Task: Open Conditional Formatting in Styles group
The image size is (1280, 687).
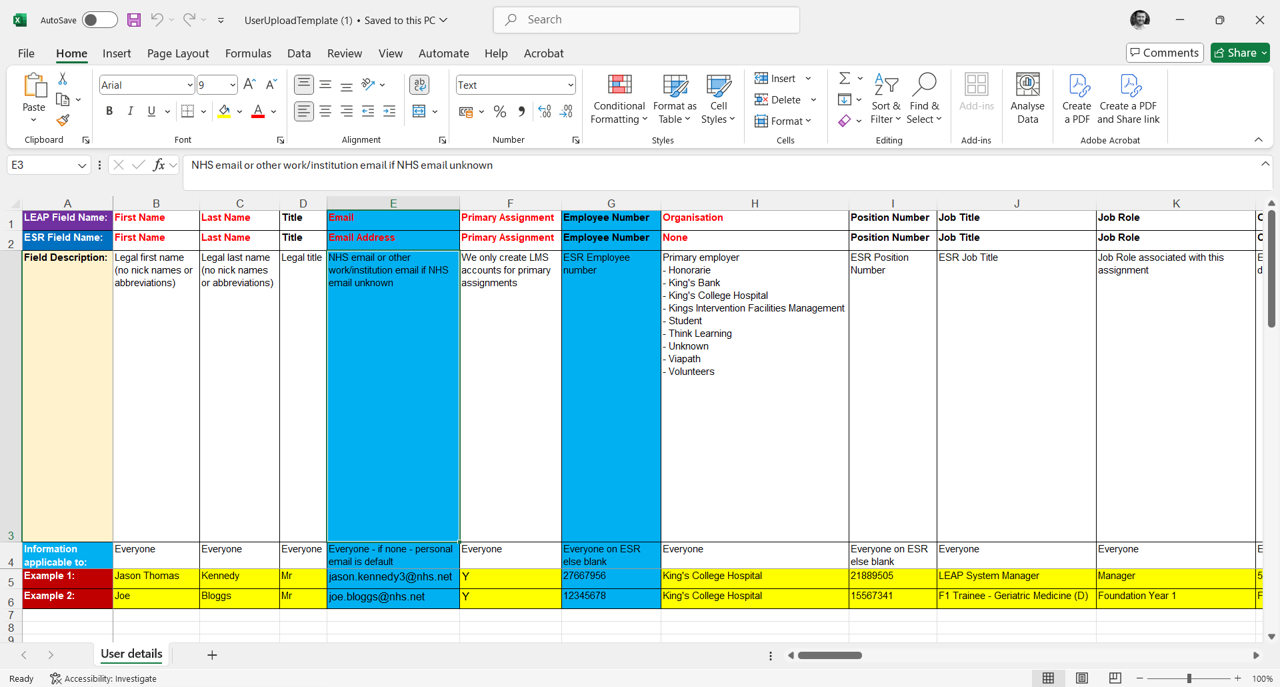Action: [619, 98]
